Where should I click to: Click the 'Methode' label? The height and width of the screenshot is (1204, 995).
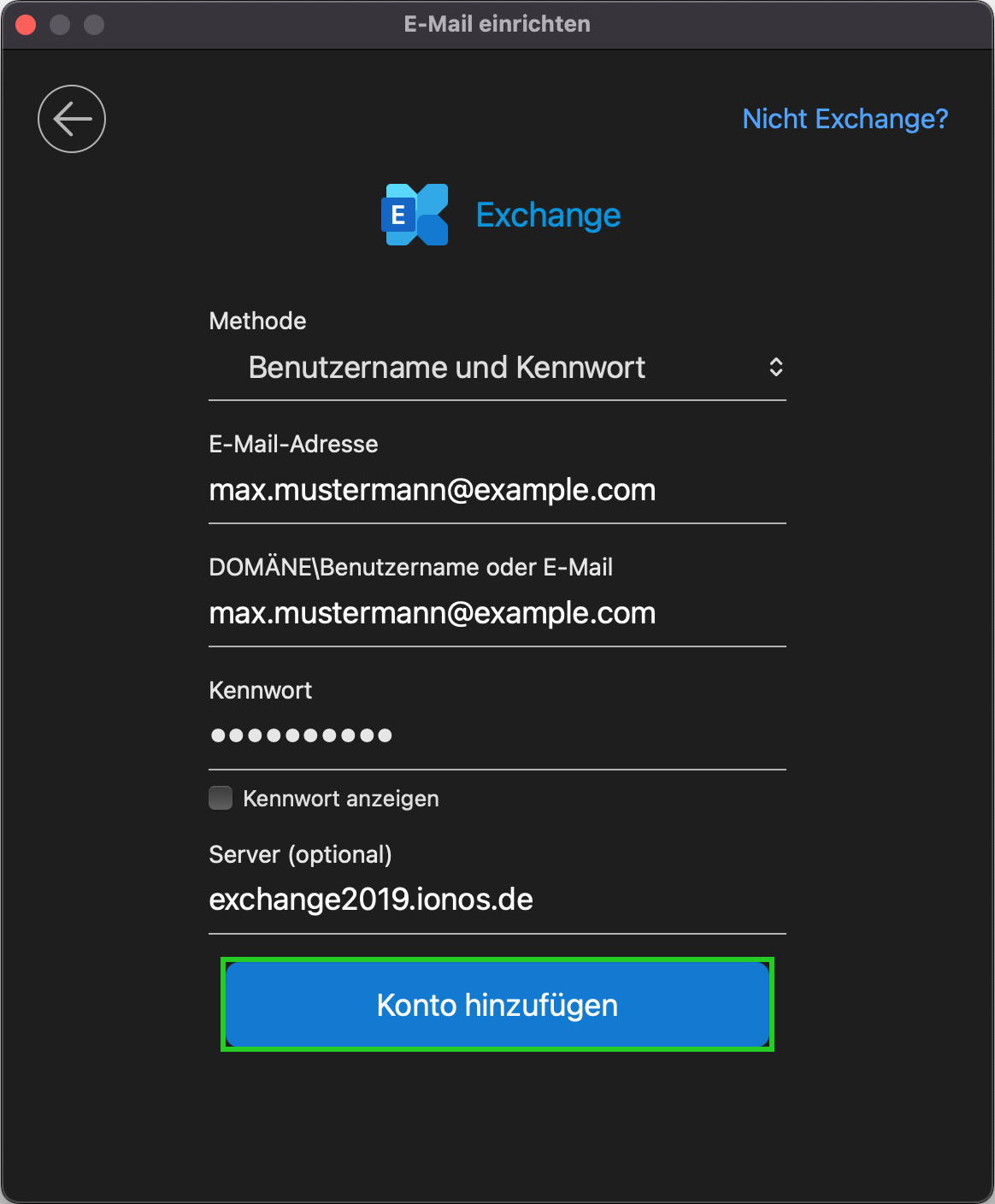257,321
